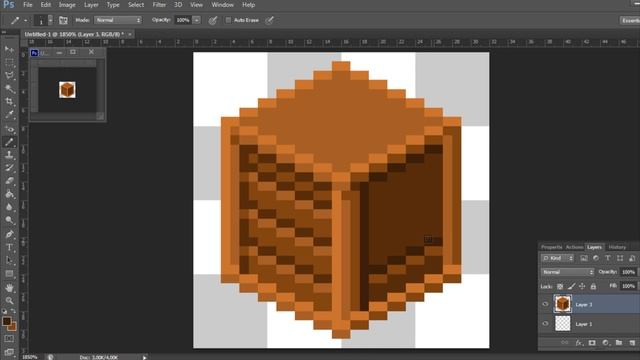
Task: Toggle pixel layers filter
Action: tap(584, 258)
